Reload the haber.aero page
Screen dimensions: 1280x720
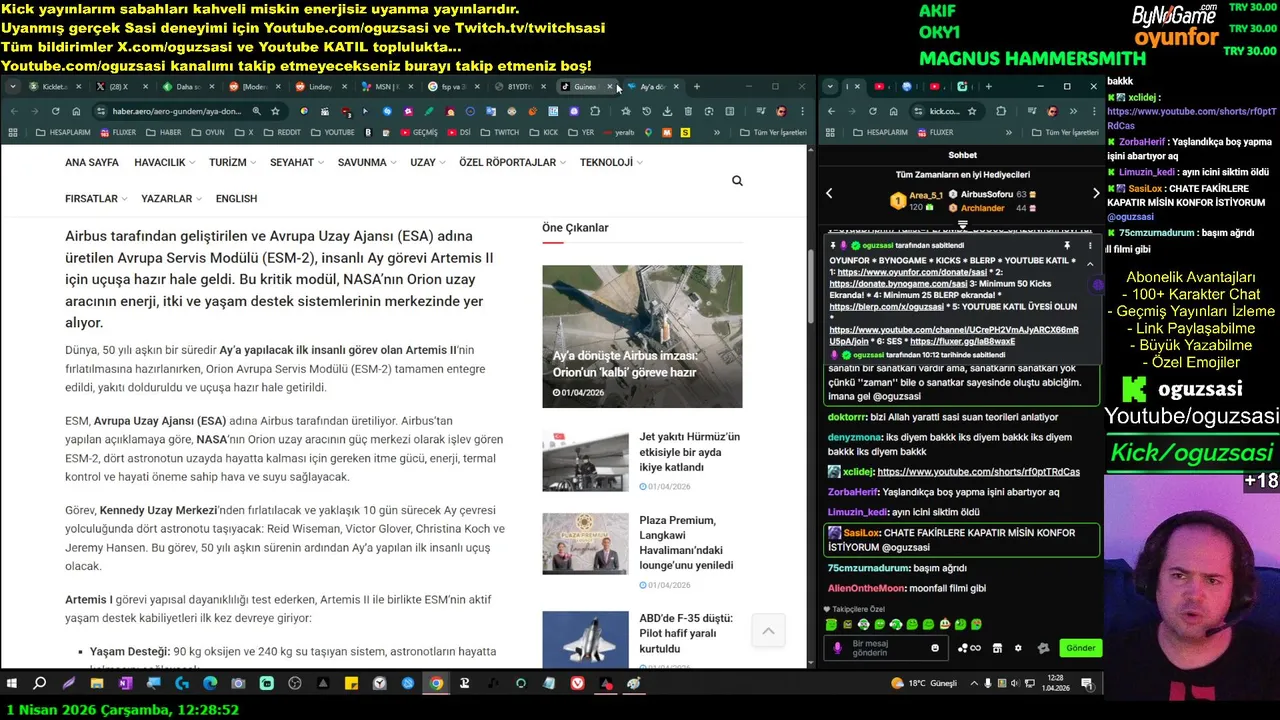coord(55,111)
